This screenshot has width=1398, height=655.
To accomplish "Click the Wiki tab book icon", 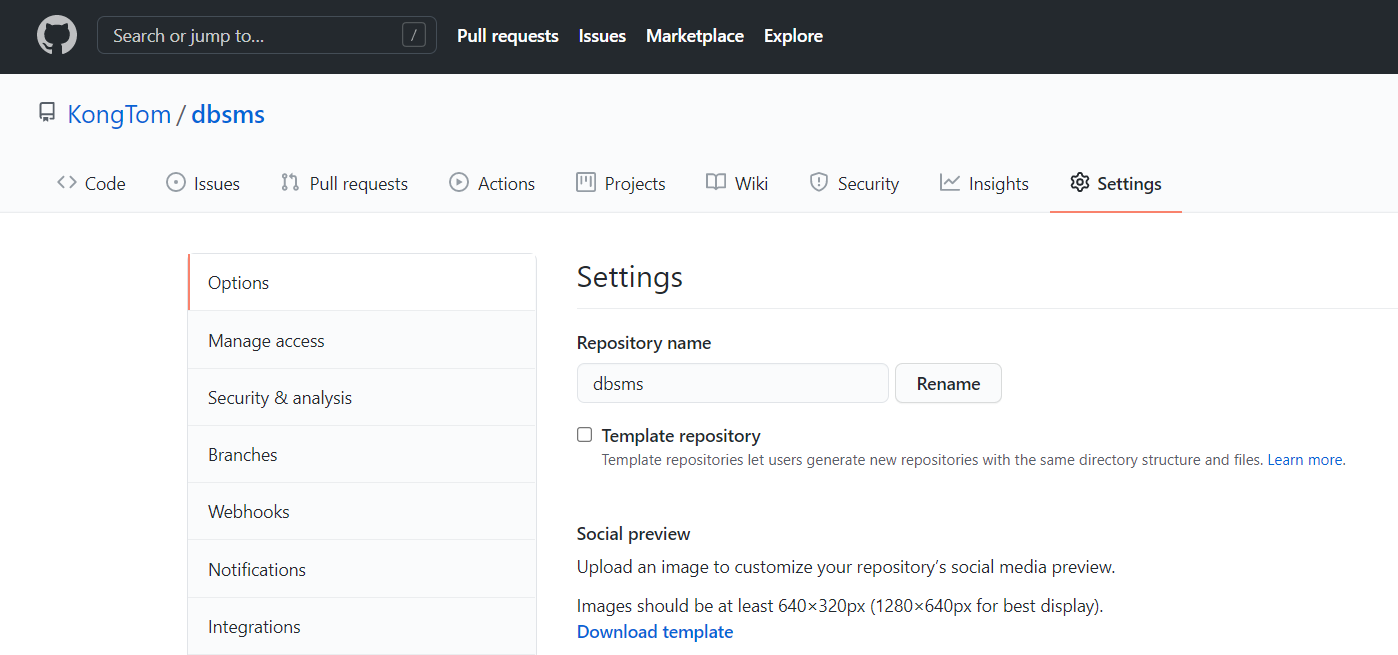I will [716, 182].
